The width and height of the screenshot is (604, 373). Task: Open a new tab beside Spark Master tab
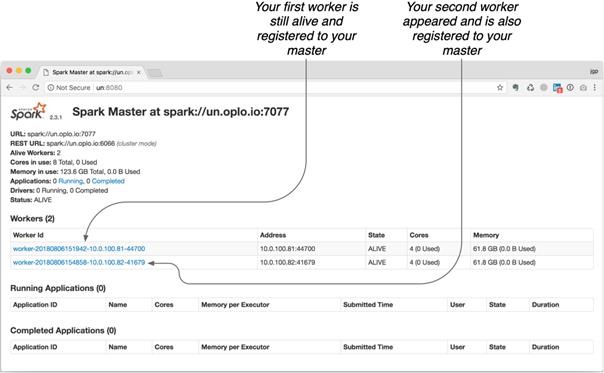click(155, 73)
